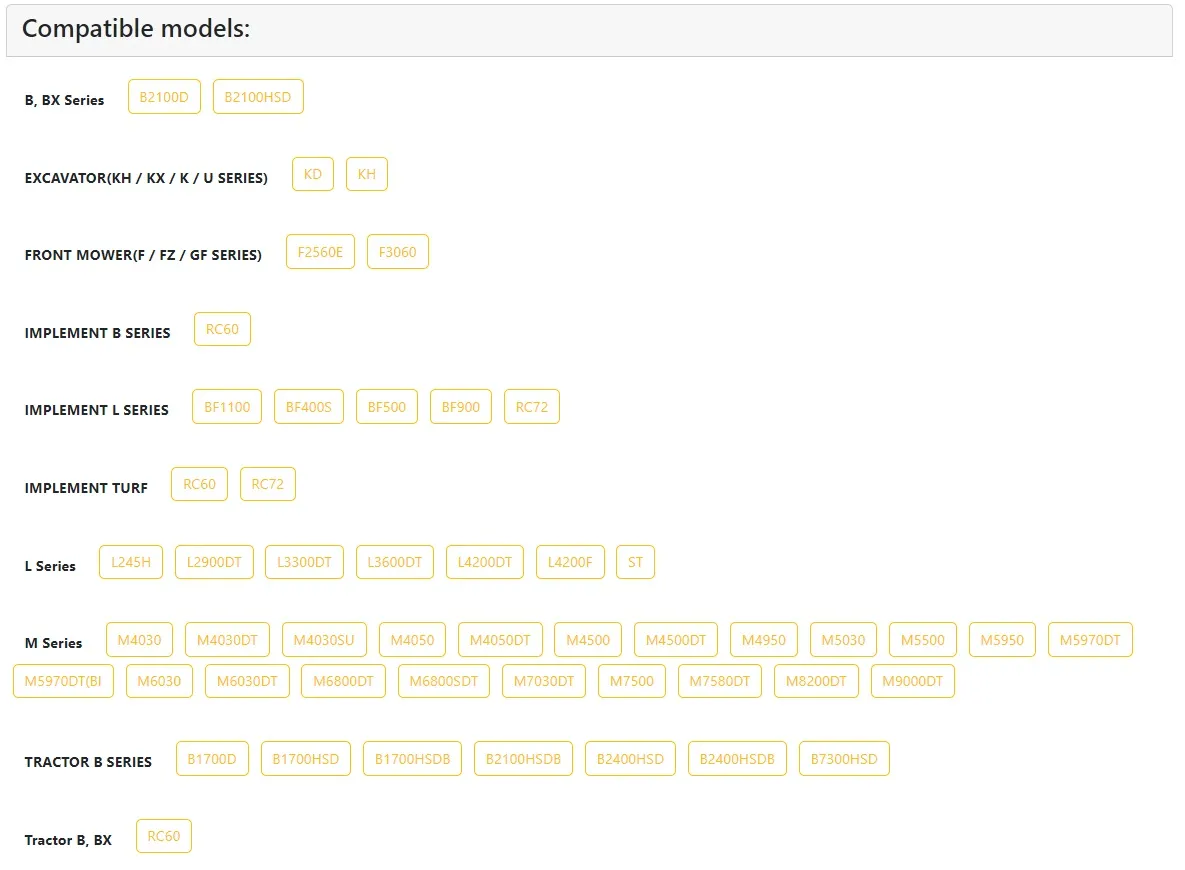This screenshot has width=1185, height=870.
Task: Click RC72 under Implement Turf
Action: click(x=268, y=484)
